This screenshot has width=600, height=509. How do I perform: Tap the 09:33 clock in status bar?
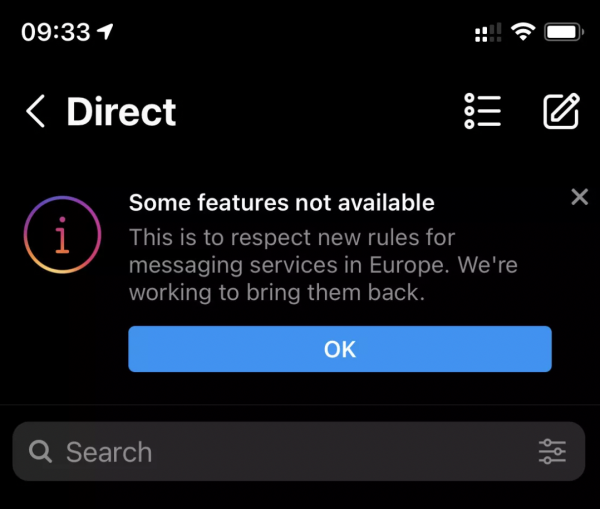[x=56, y=32]
